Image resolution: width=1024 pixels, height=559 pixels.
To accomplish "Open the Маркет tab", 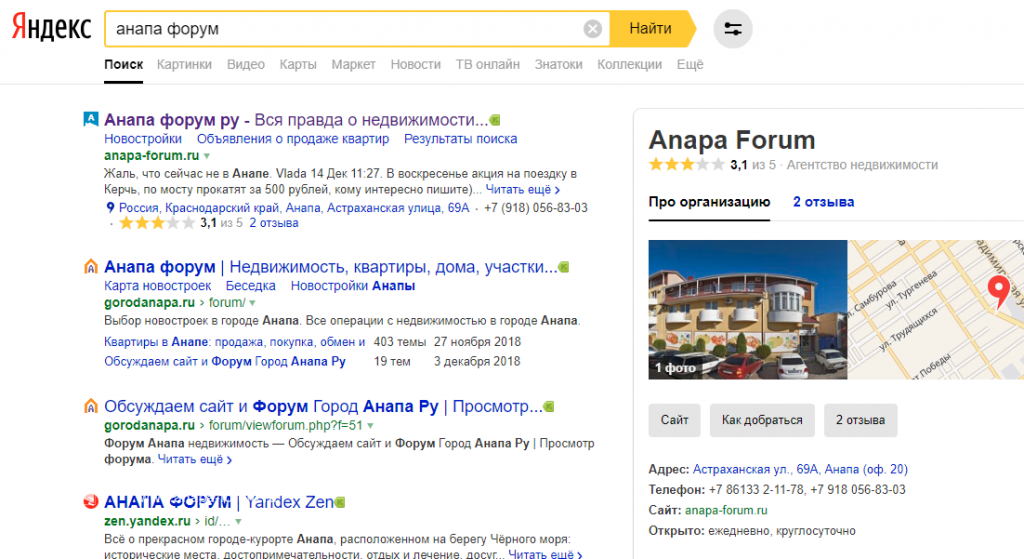I will (353, 65).
